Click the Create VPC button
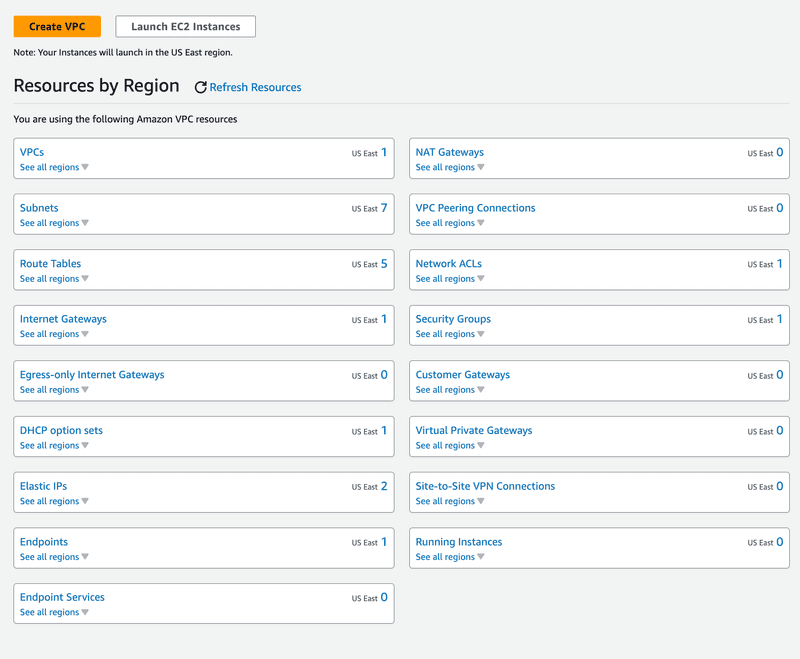 point(57,27)
